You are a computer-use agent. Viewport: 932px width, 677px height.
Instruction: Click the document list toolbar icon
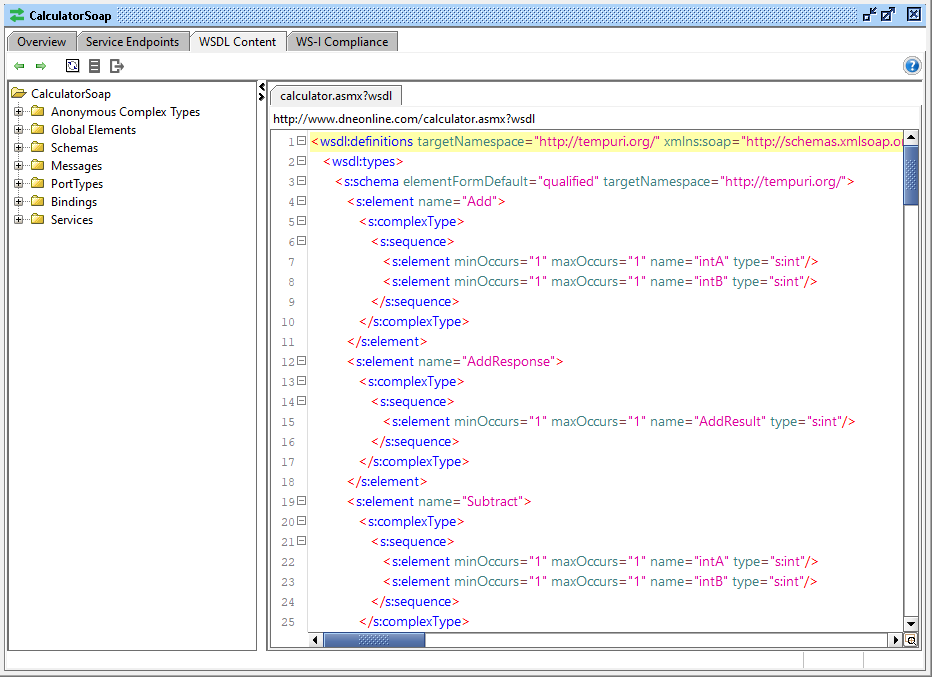(x=94, y=66)
